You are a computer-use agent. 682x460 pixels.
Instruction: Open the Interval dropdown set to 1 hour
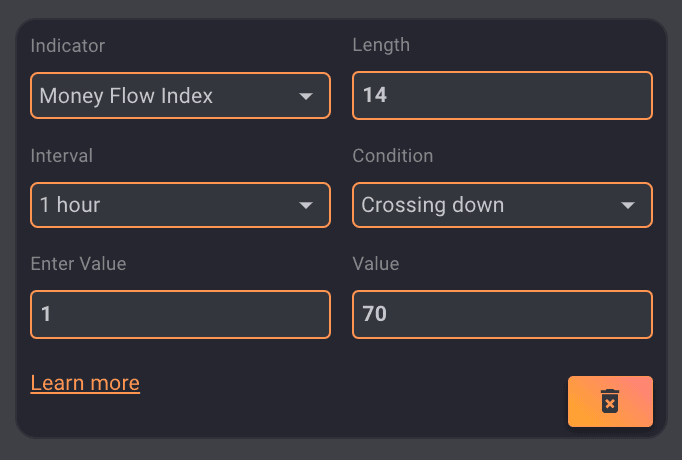(180, 205)
